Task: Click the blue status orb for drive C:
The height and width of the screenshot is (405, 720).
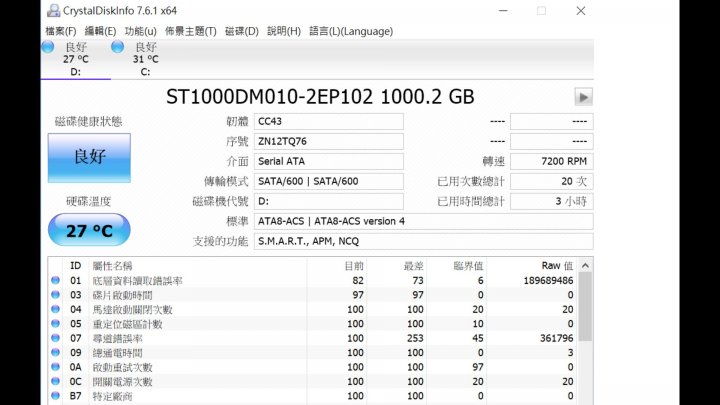Action: (118, 47)
